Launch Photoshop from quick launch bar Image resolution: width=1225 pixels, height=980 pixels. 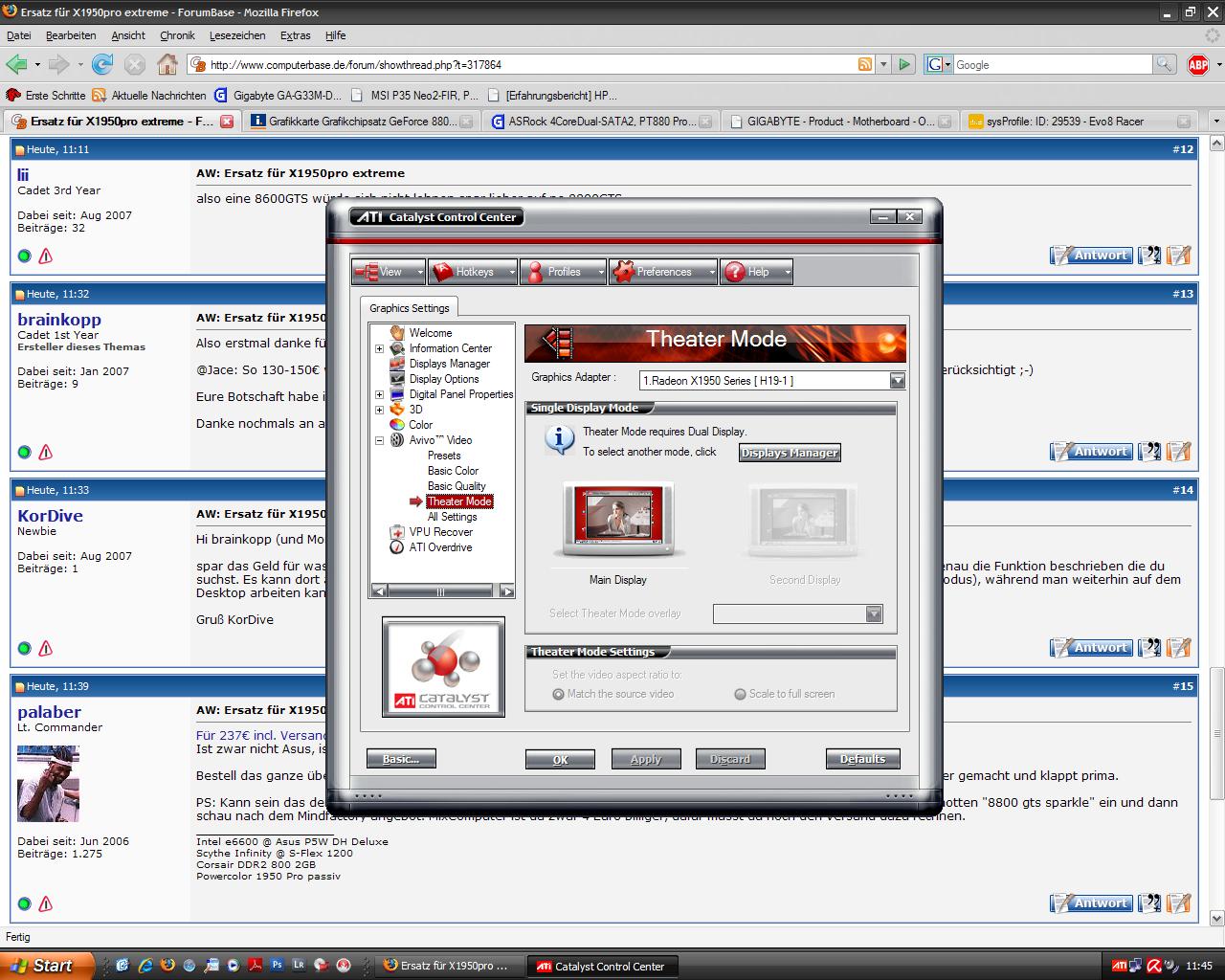coord(278,966)
